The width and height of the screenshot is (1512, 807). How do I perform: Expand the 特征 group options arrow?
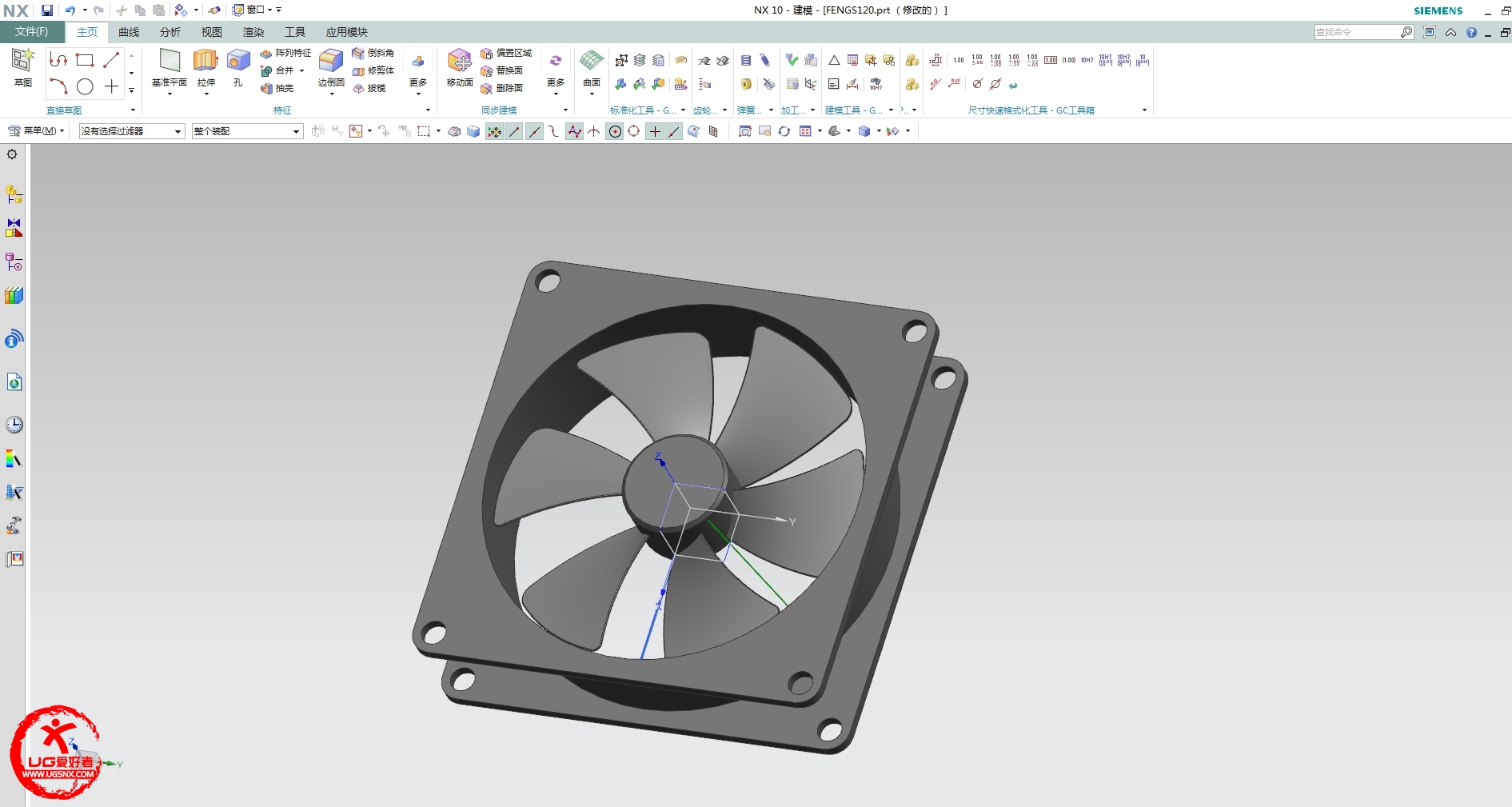tap(428, 110)
